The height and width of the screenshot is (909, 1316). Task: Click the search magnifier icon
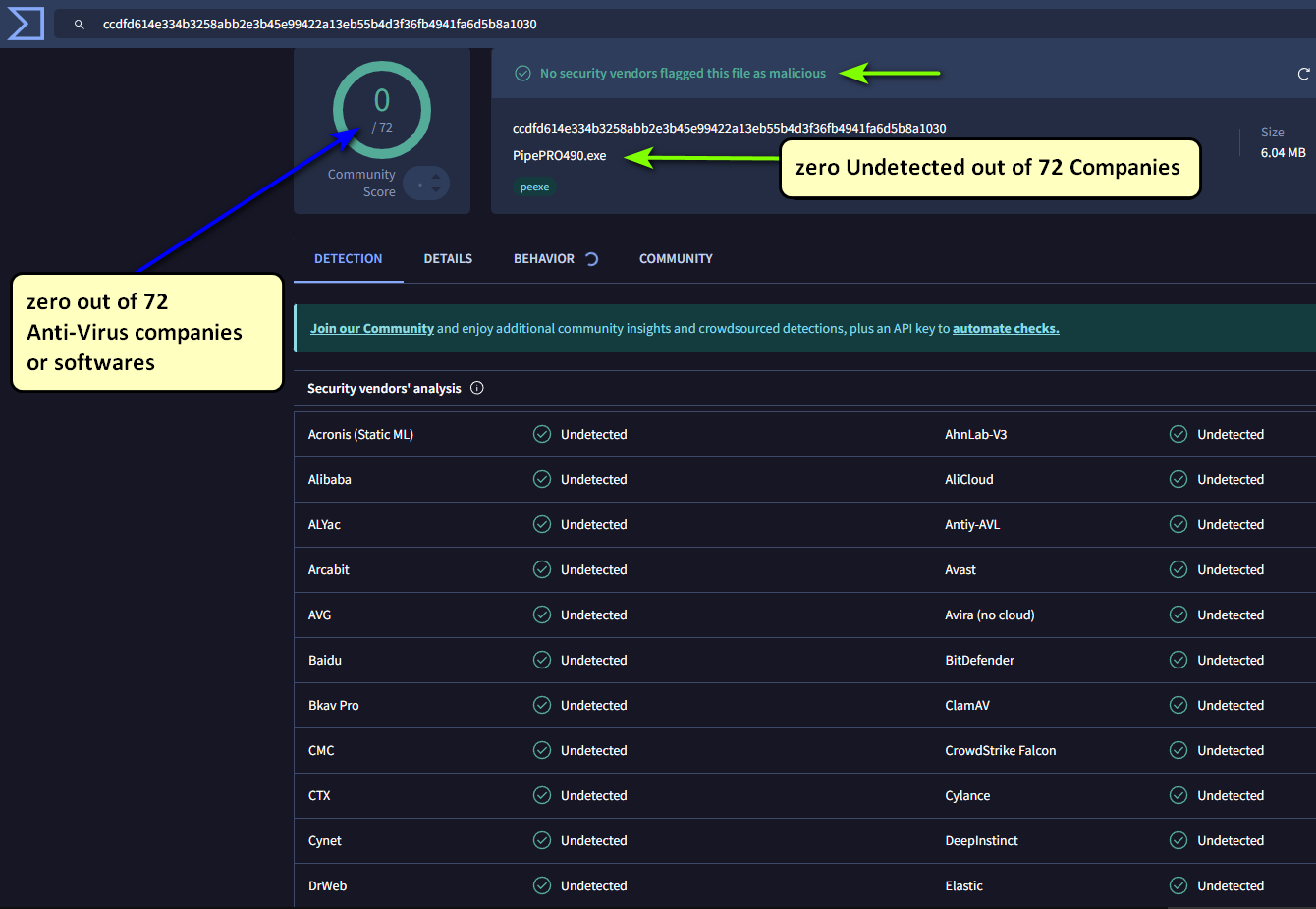tap(80, 25)
